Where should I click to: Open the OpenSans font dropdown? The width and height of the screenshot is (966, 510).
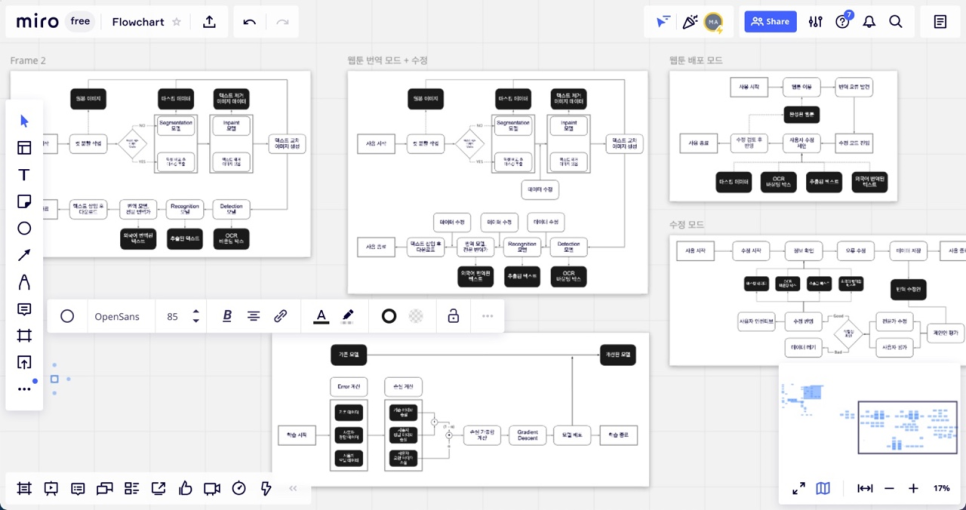tap(117, 316)
